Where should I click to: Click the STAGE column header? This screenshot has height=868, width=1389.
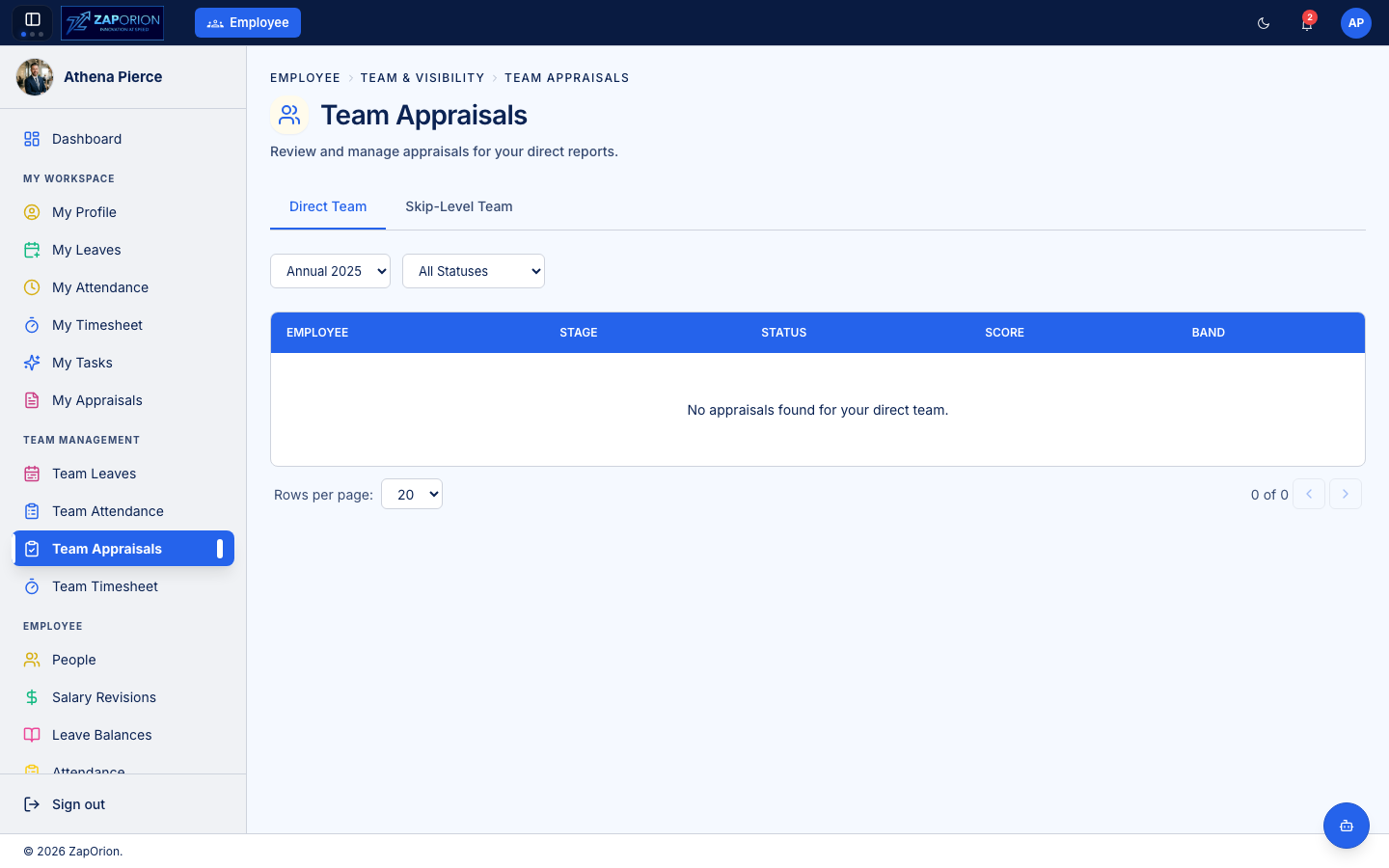click(x=579, y=333)
